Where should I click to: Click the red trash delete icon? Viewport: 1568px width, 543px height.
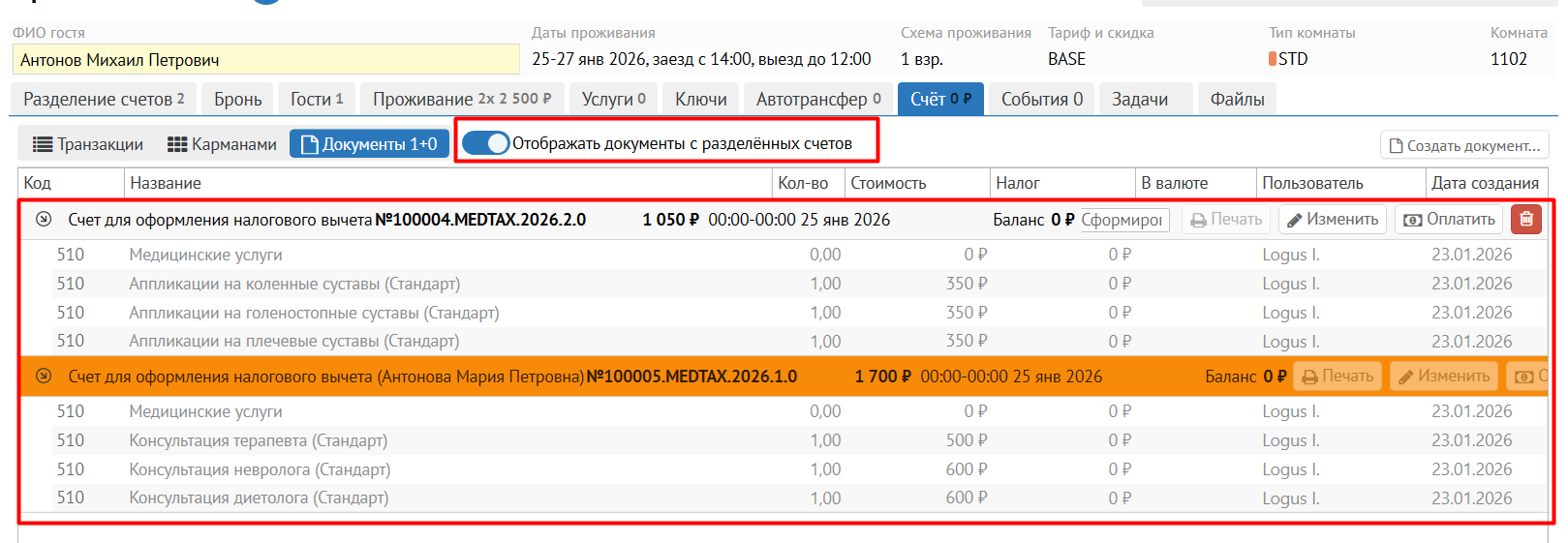(1525, 220)
